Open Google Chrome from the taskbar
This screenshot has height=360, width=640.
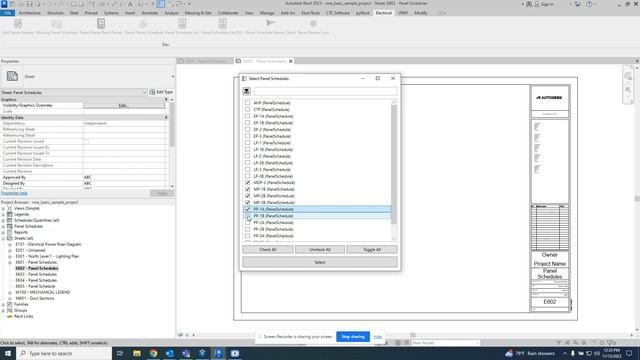tap(153, 353)
